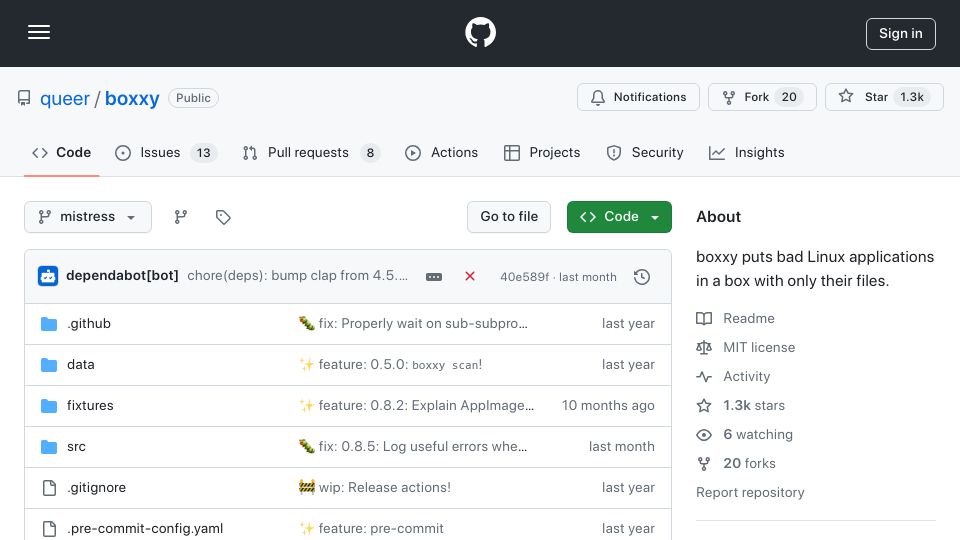The width and height of the screenshot is (960, 540).
Task: Open 'wip: Release actions!' commit
Action: coord(375,487)
